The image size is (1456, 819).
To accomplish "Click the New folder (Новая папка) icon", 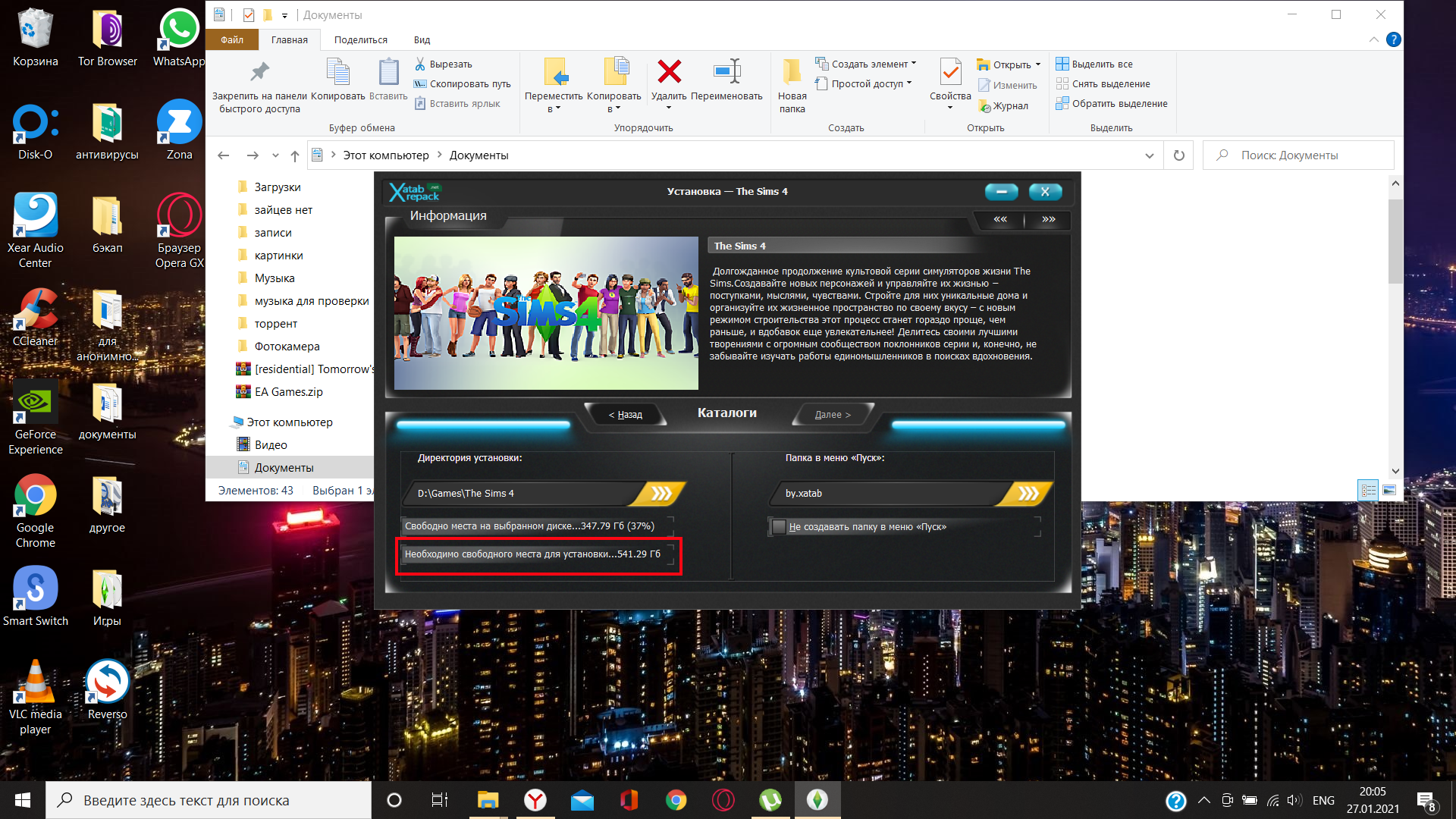I will tap(792, 72).
